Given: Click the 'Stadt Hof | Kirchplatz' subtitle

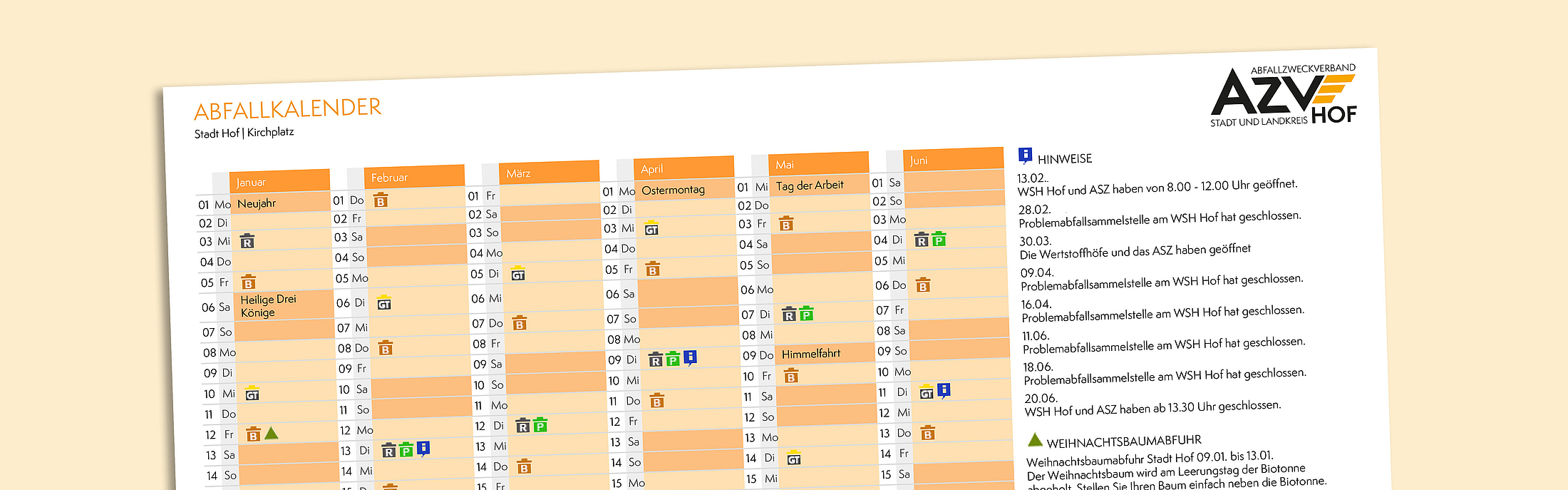Looking at the screenshot, I should click(x=244, y=133).
